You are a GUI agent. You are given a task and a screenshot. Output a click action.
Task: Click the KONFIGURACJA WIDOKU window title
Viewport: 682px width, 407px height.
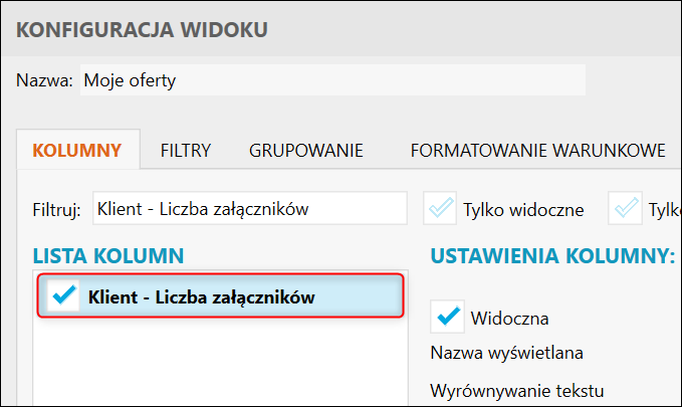(x=142, y=29)
